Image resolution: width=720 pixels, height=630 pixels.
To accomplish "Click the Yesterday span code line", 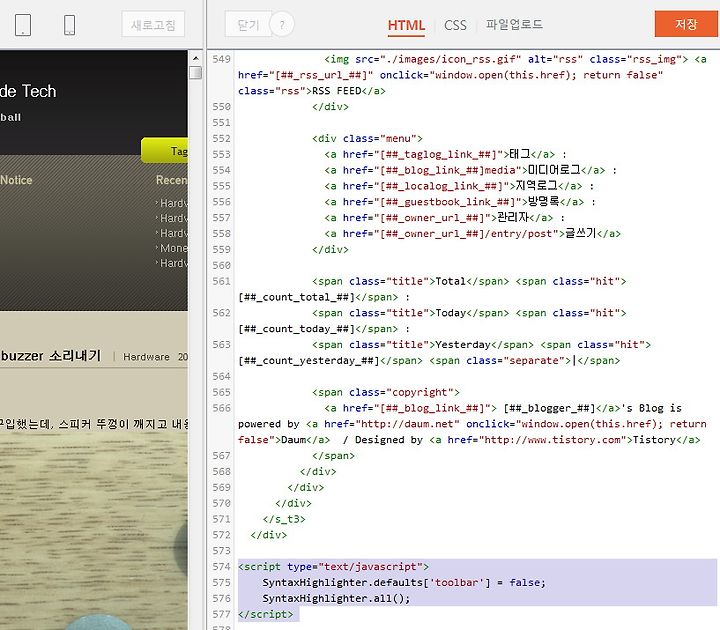I will 481,345.
